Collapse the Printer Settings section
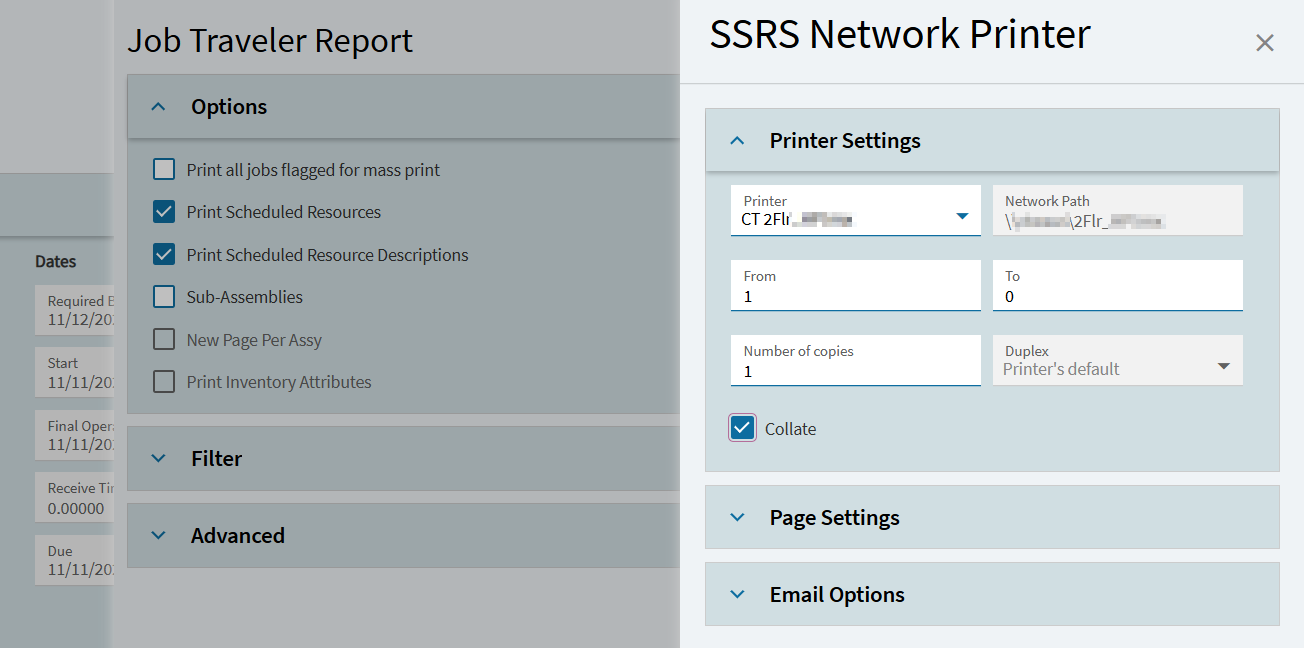Screen dimensions: 1304x648 (737, 140)
